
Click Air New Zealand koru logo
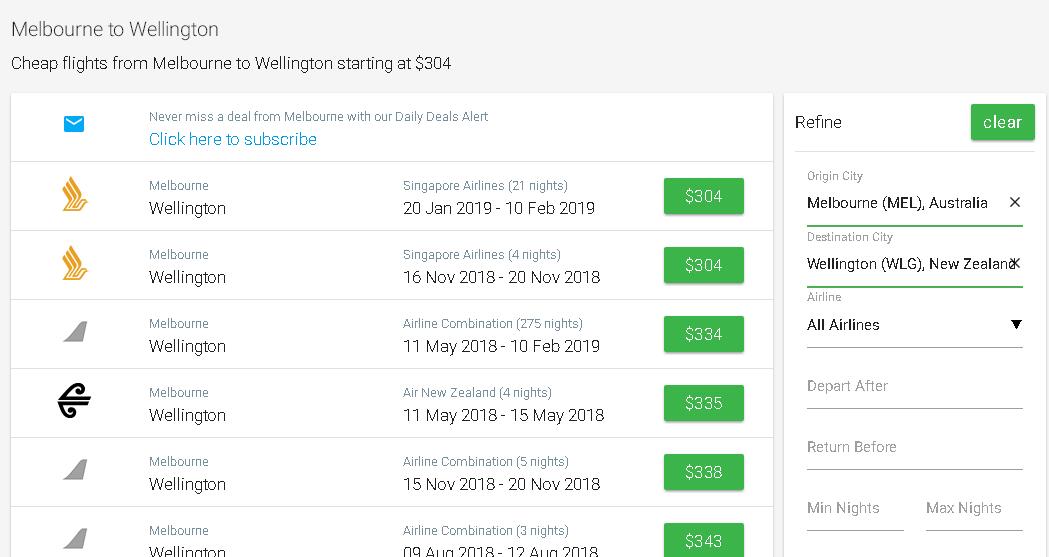coord(74,401)
